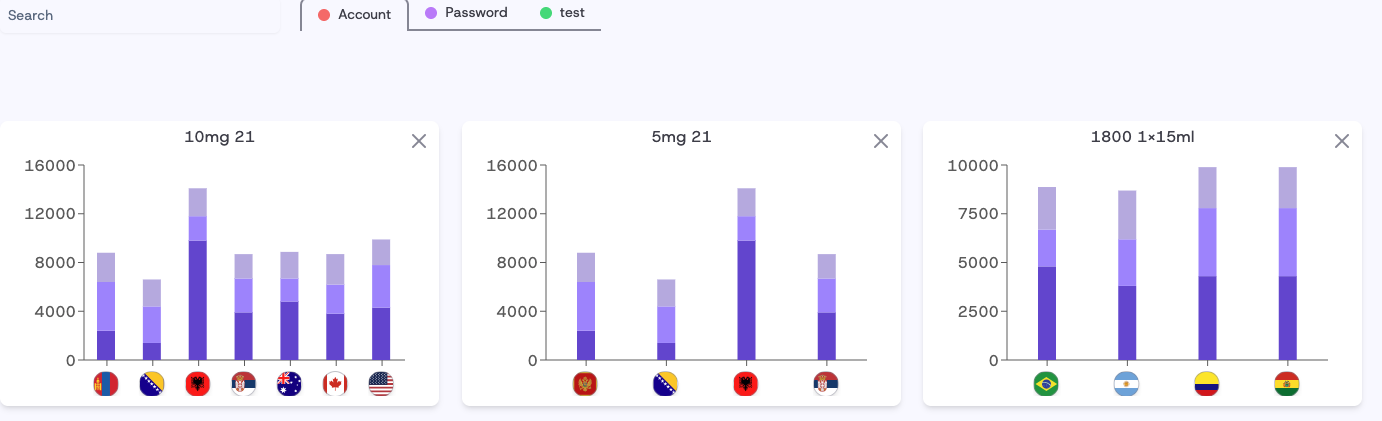Click the 10000 axis label in the 1800 1×15ml chart
The height and width of the screenshot is (421, 1382).
[x=972, y=165]
